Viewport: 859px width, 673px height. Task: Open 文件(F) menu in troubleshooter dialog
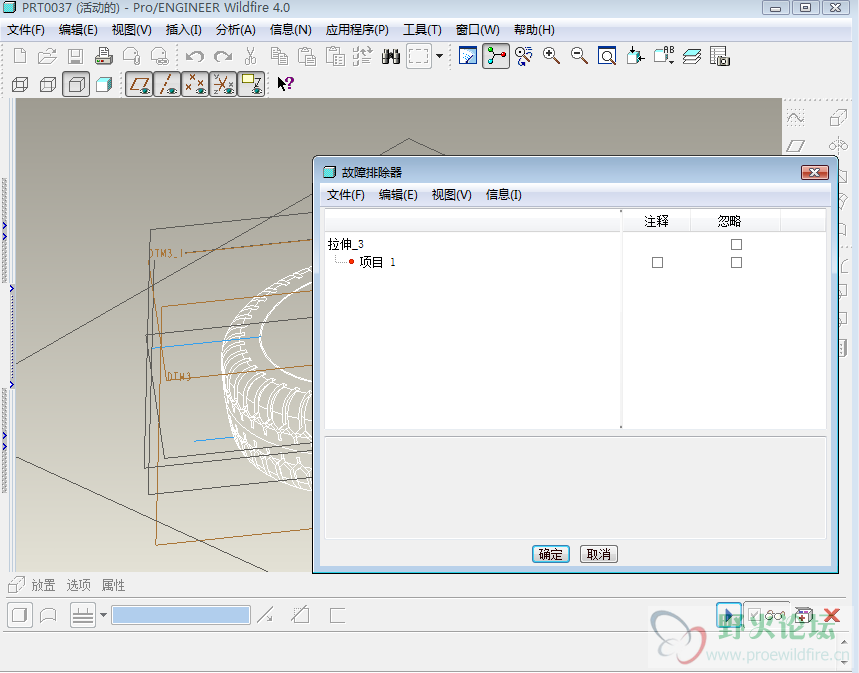[x=346, y=195]
